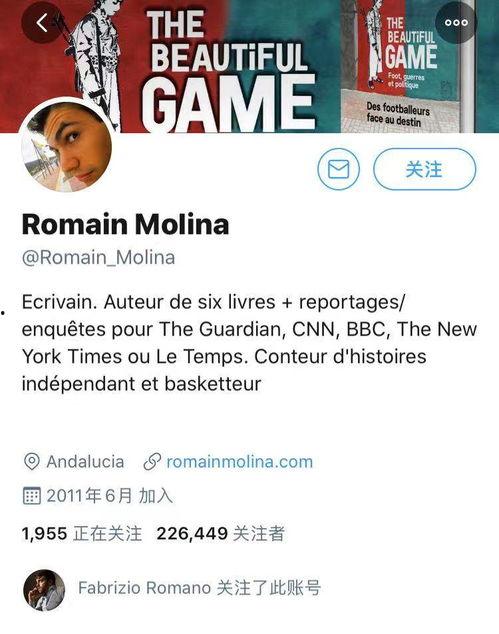The height and width of the screenshot is (634, 499).
Task: Open Fabrizio Romano 关注了此账号 followers text
Action: 199,588
